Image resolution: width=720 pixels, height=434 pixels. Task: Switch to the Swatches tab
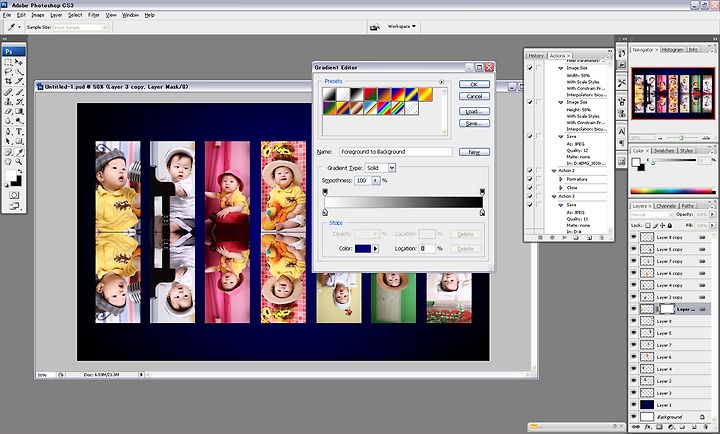coord(664,151)
